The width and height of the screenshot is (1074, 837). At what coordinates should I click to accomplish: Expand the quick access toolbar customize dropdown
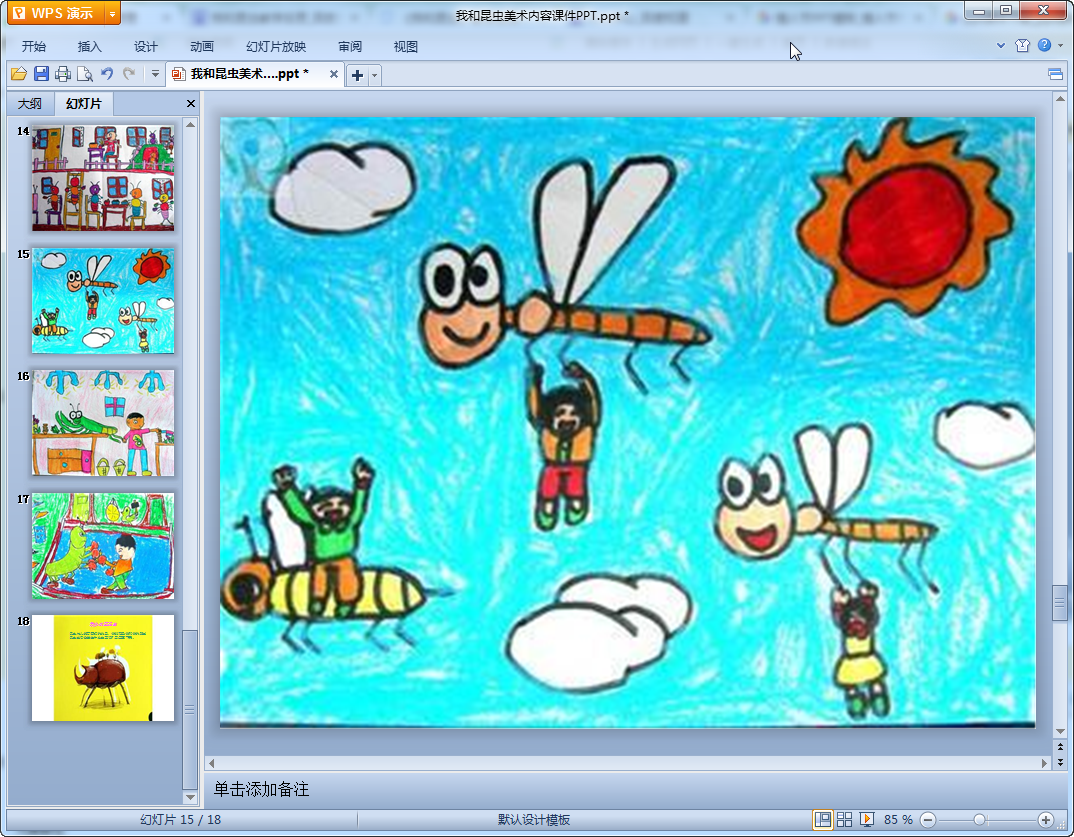[x=155, y=74]
